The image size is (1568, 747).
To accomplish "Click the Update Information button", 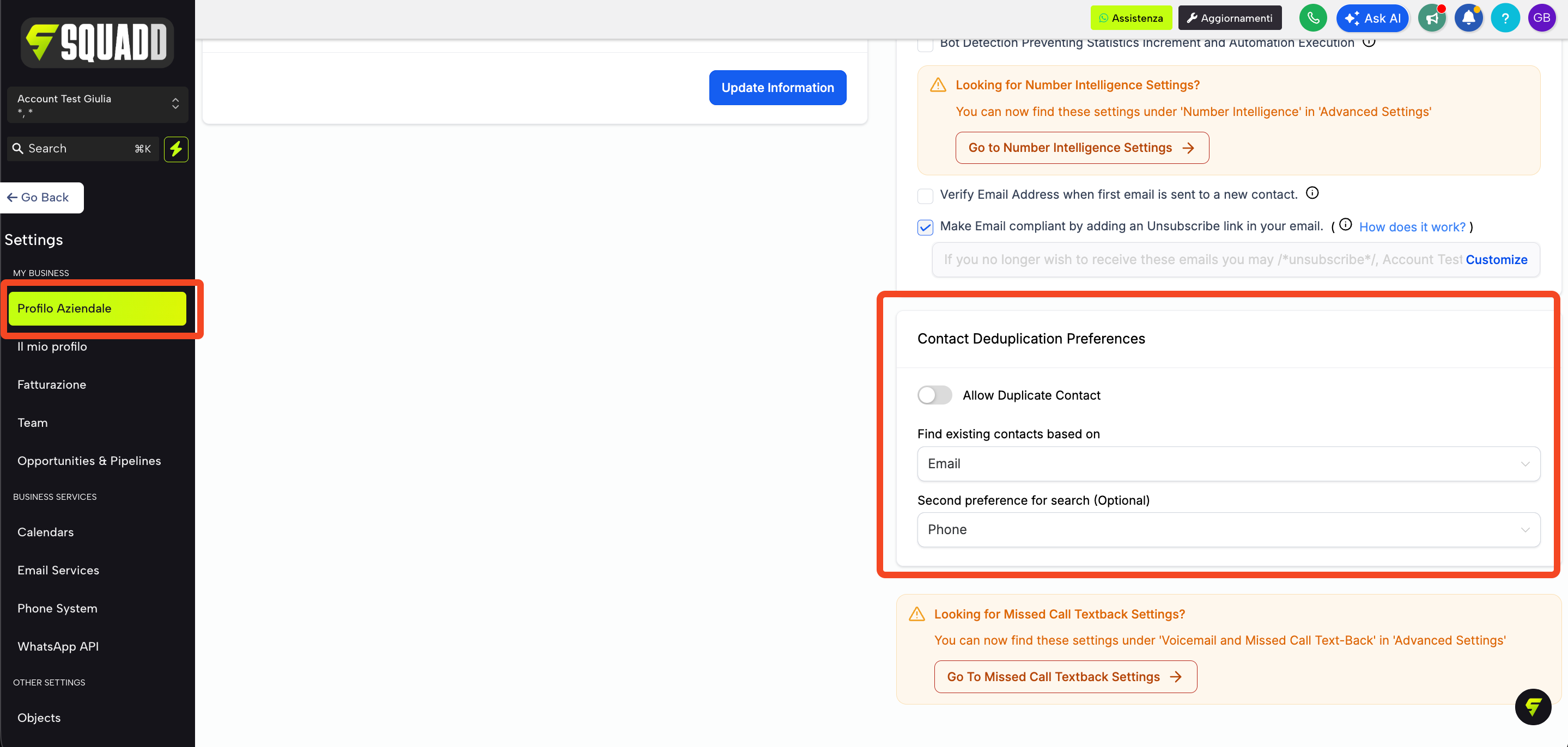I will [777, 88].
